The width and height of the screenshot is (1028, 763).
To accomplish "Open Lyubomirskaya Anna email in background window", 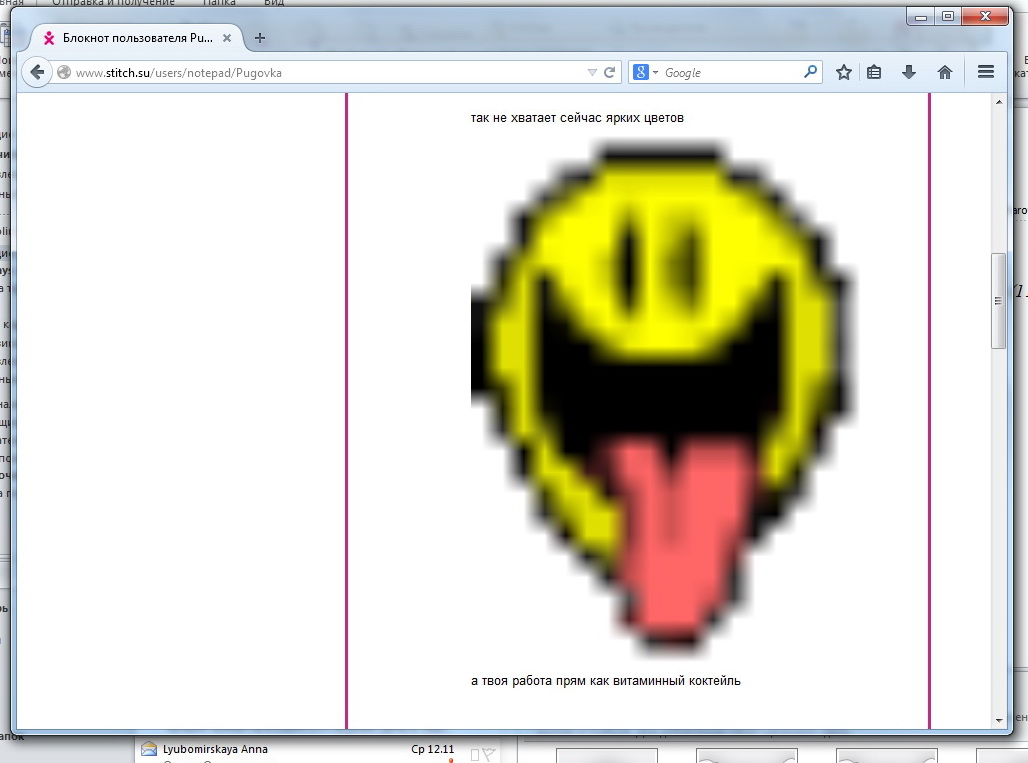I will tap(215, 748).
